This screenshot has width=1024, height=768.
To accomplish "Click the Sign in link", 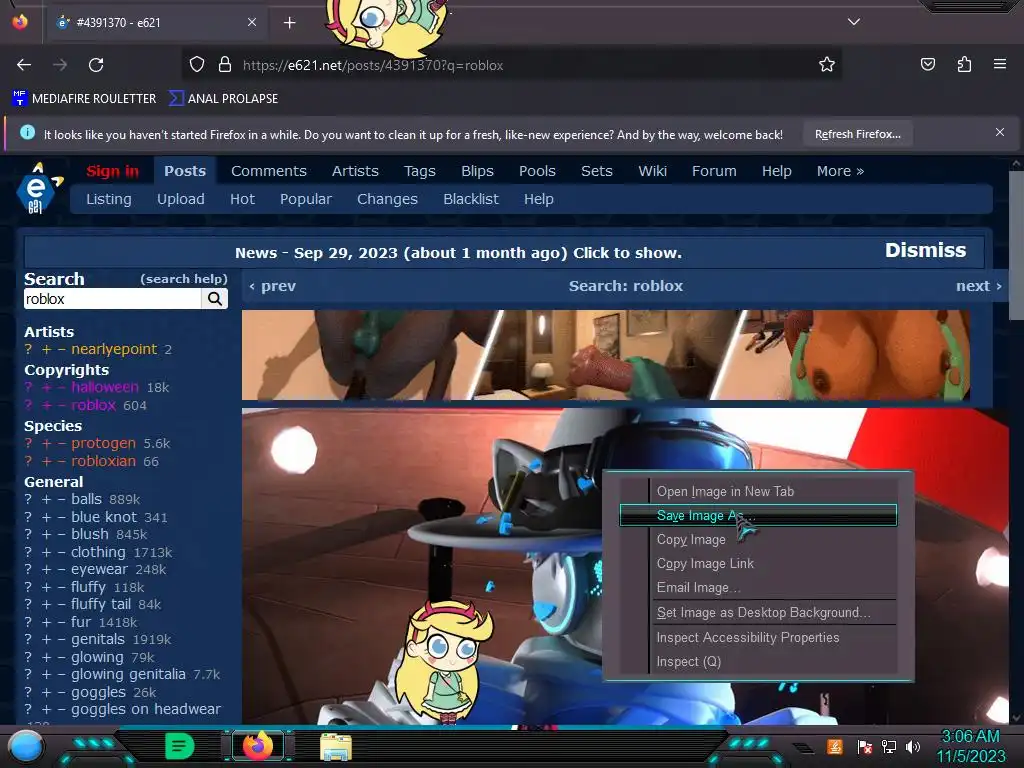I will (112, 171).
